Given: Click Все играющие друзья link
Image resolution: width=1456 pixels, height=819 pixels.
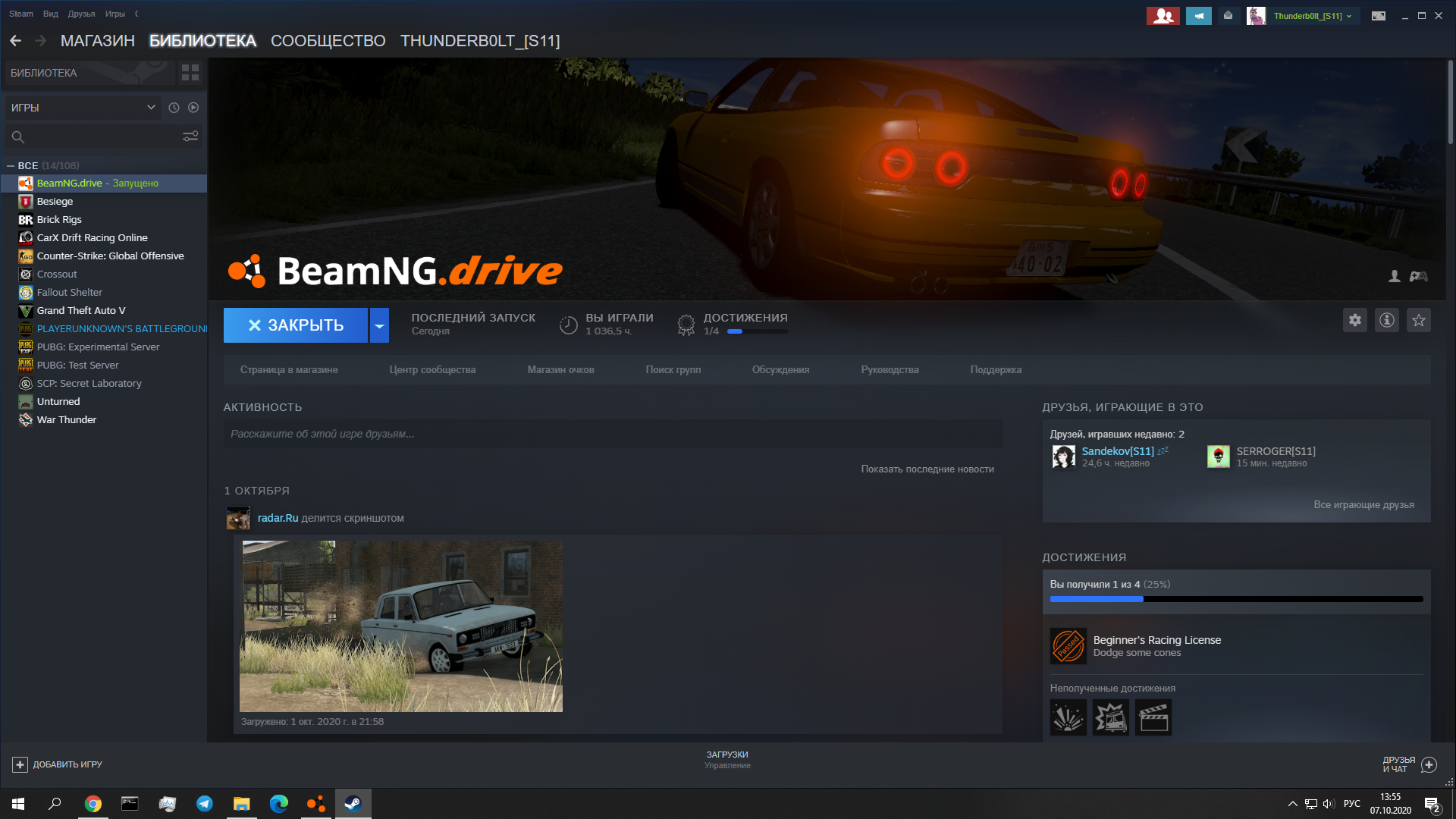Looking at the screenshot, I should click(1363, 505).
